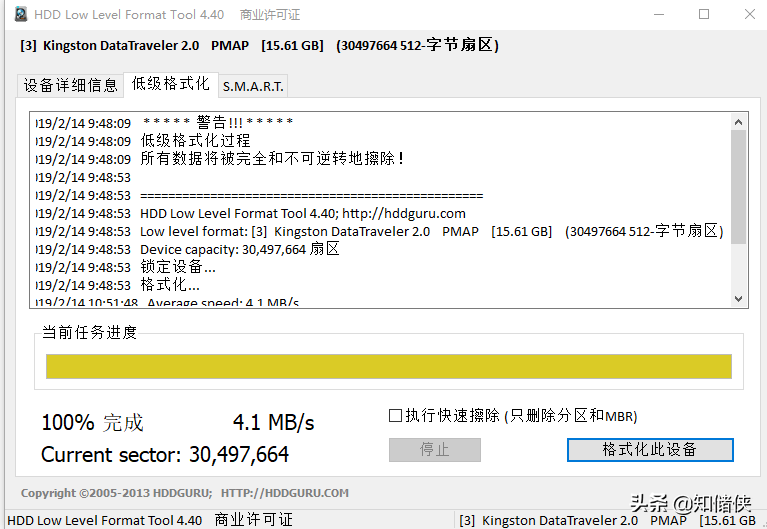Click the HDD tool icon in title bar
This screenshot has height=529, width=767.
coord(20,15)
